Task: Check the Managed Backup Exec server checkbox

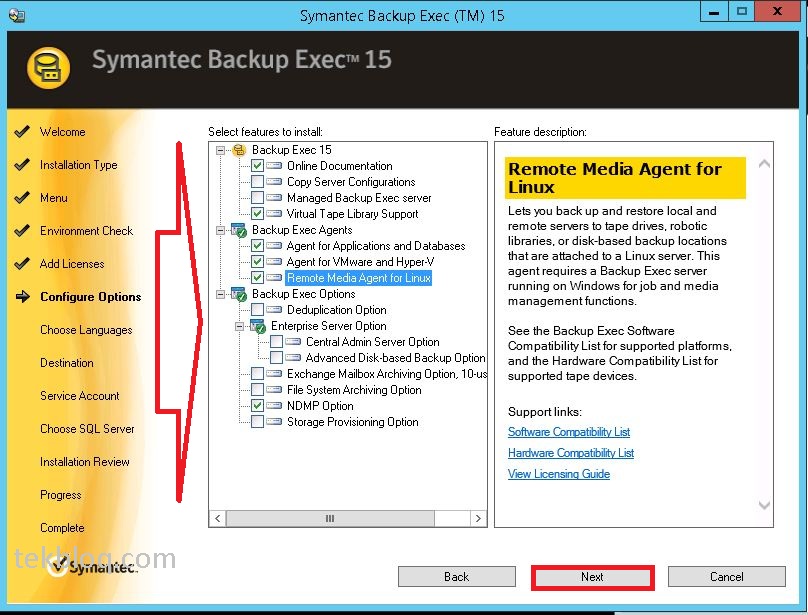Action: (x=257, y=198)
